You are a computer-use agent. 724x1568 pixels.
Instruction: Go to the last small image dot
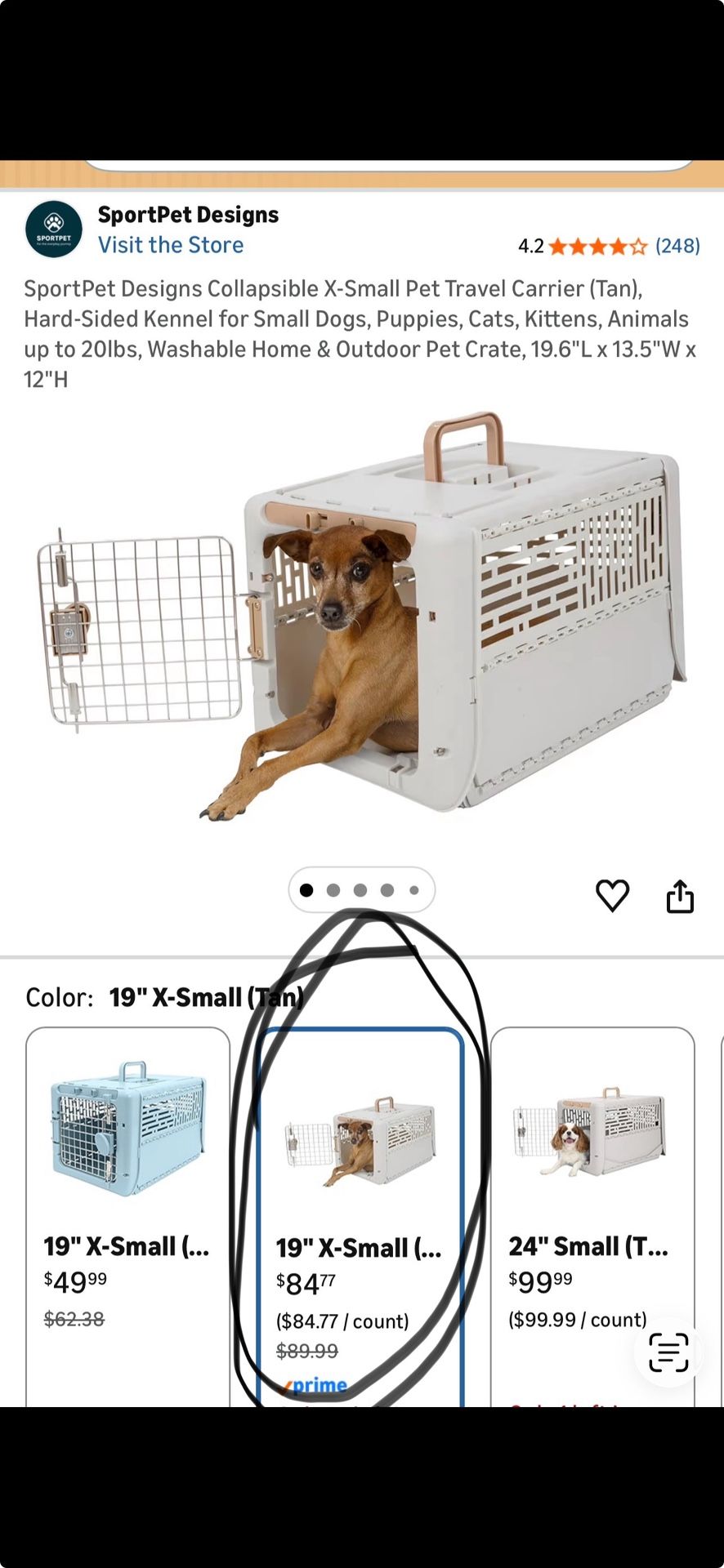(414, 890)
